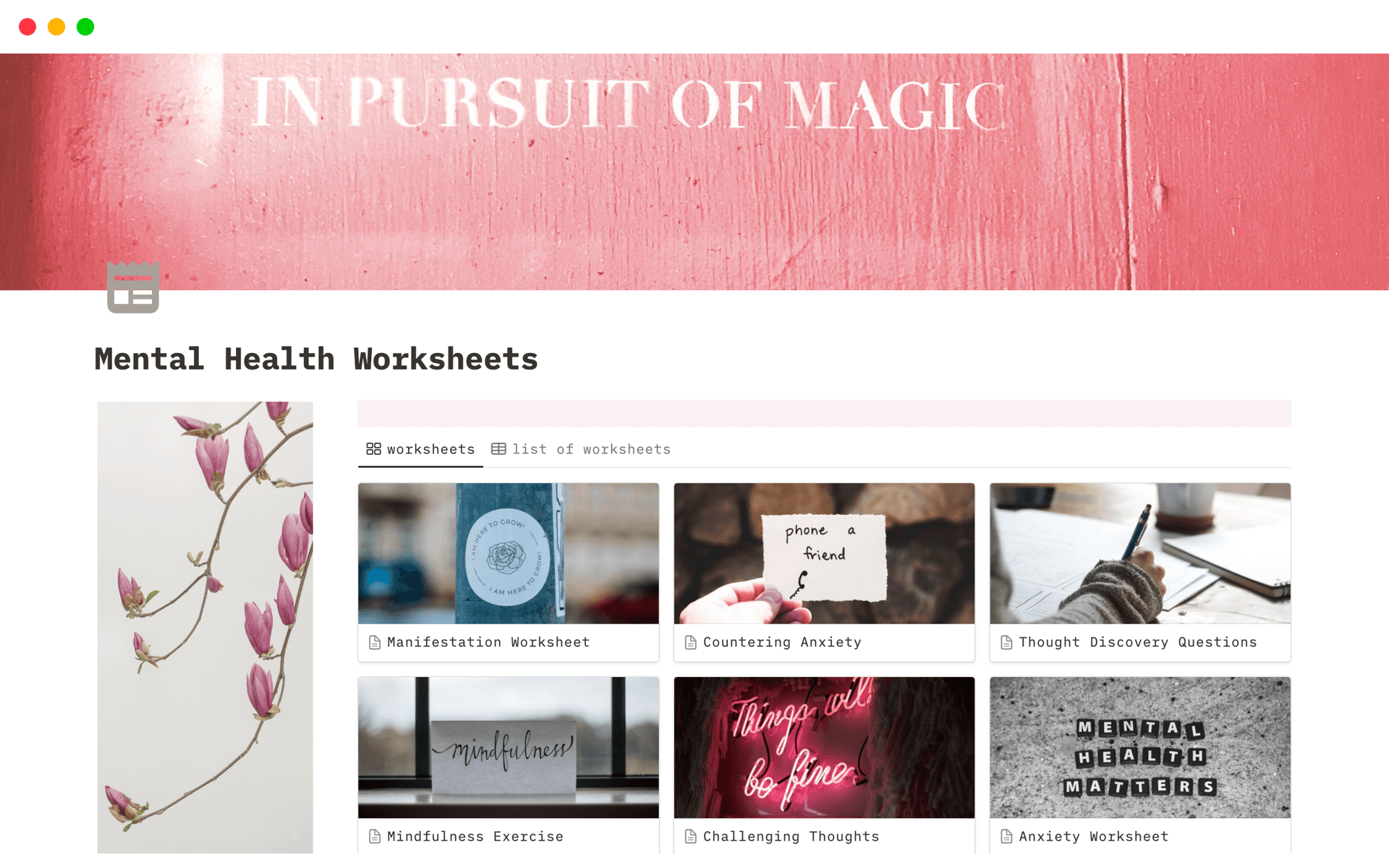Switch to the worksheets gallery tab

pyautogui.click(x=421, y=449)
